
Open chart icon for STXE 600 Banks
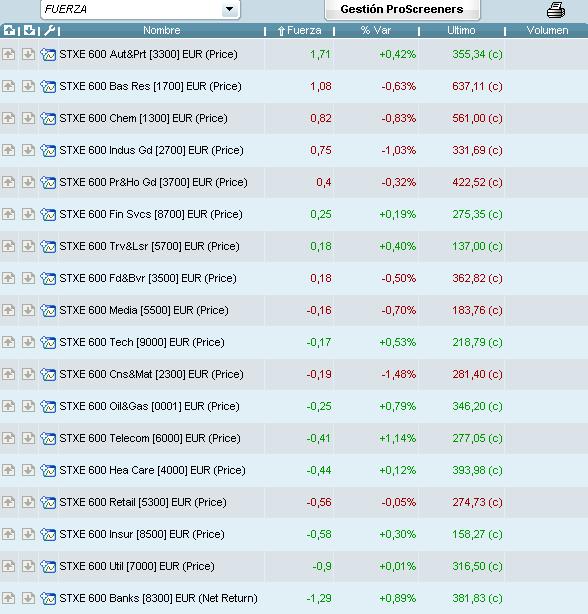pyautogui.click(x=48, y=598)
